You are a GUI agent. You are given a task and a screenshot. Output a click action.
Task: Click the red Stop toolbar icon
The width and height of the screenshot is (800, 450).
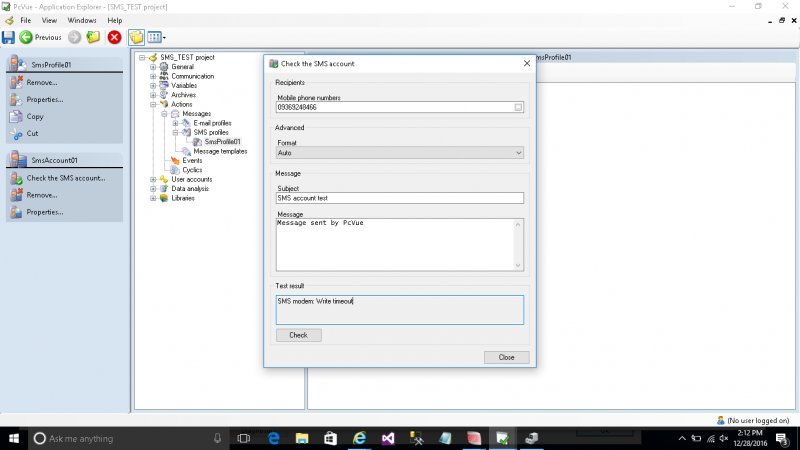click(x=114, y=37)
